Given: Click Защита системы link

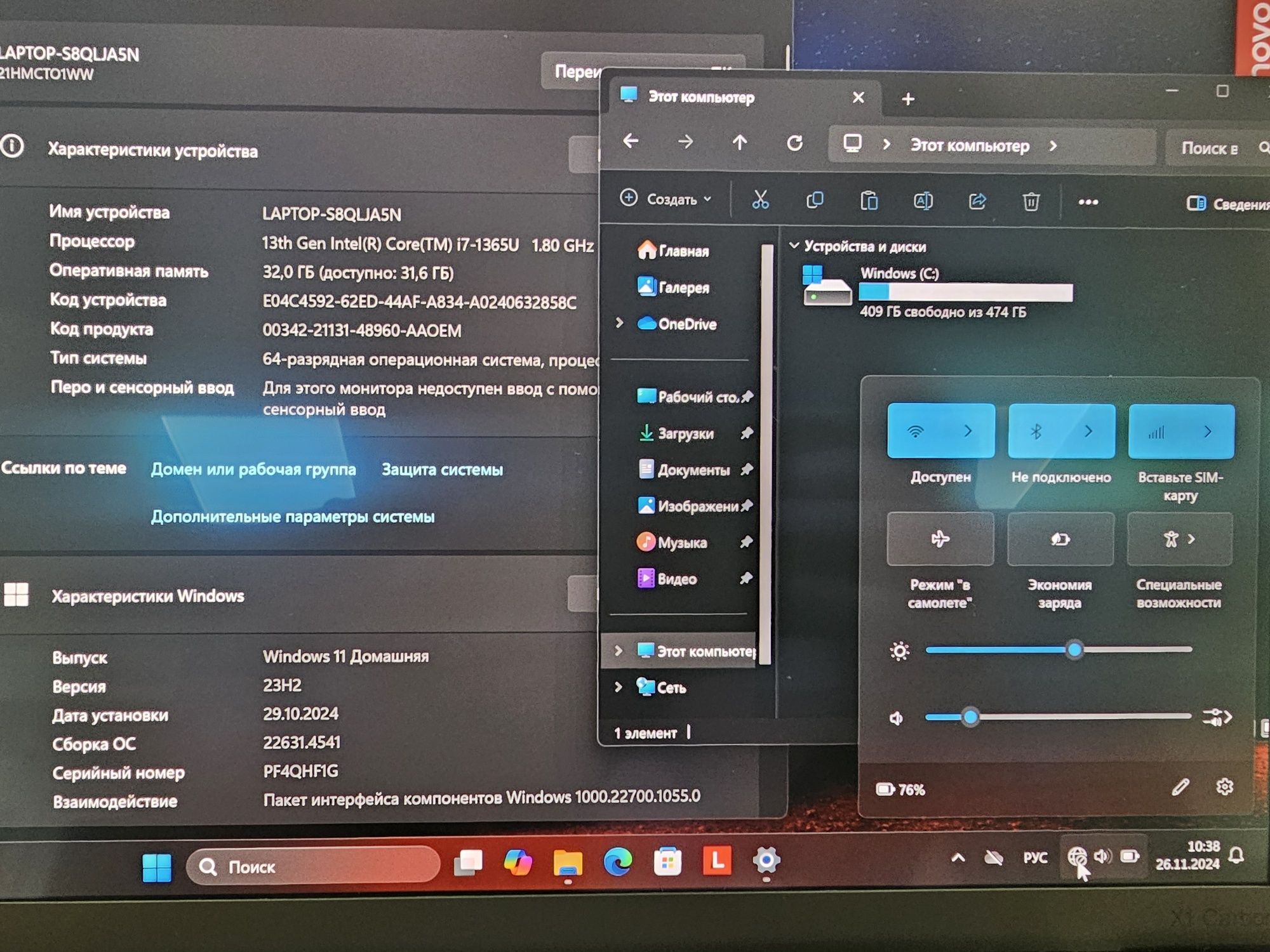Looking at the screenshot, I should (x=442, y=470).
